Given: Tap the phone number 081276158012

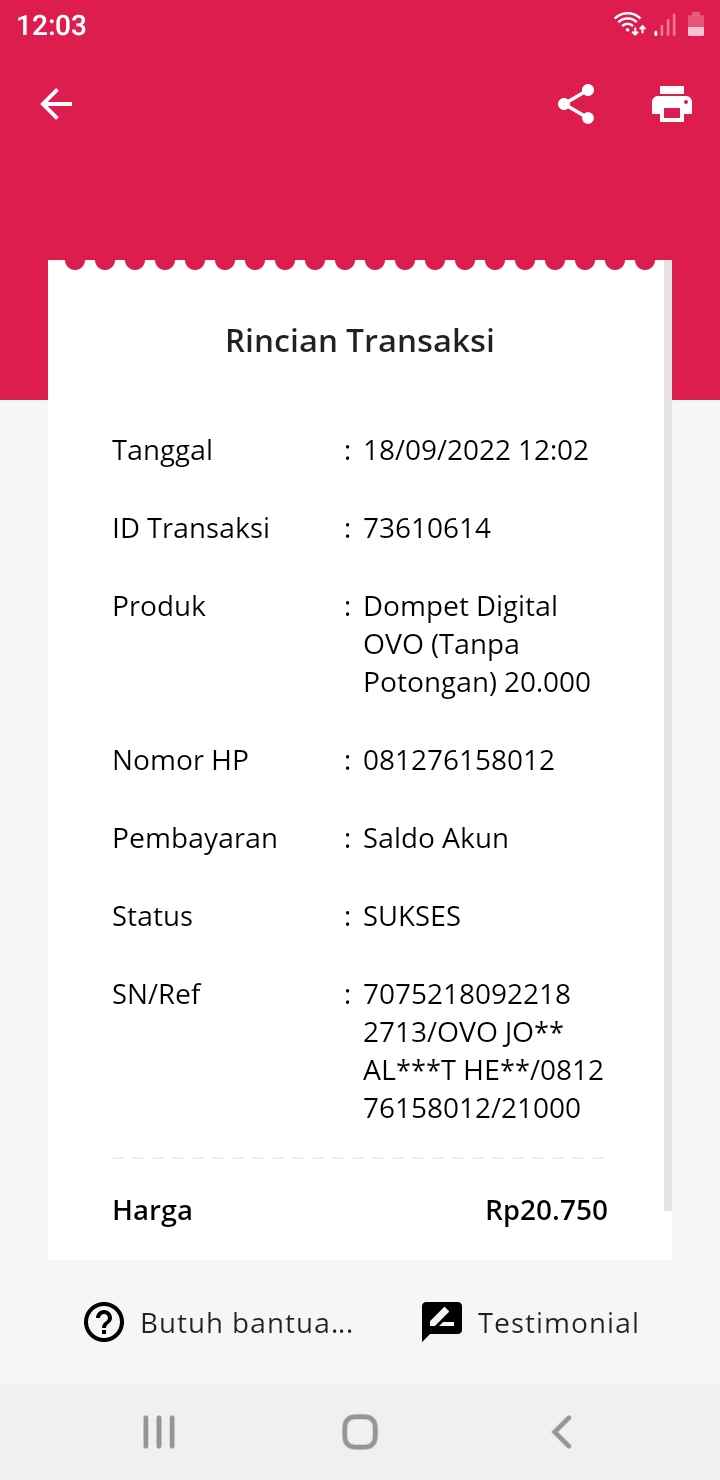Looking at the screenshot, I should pos(459,760).
